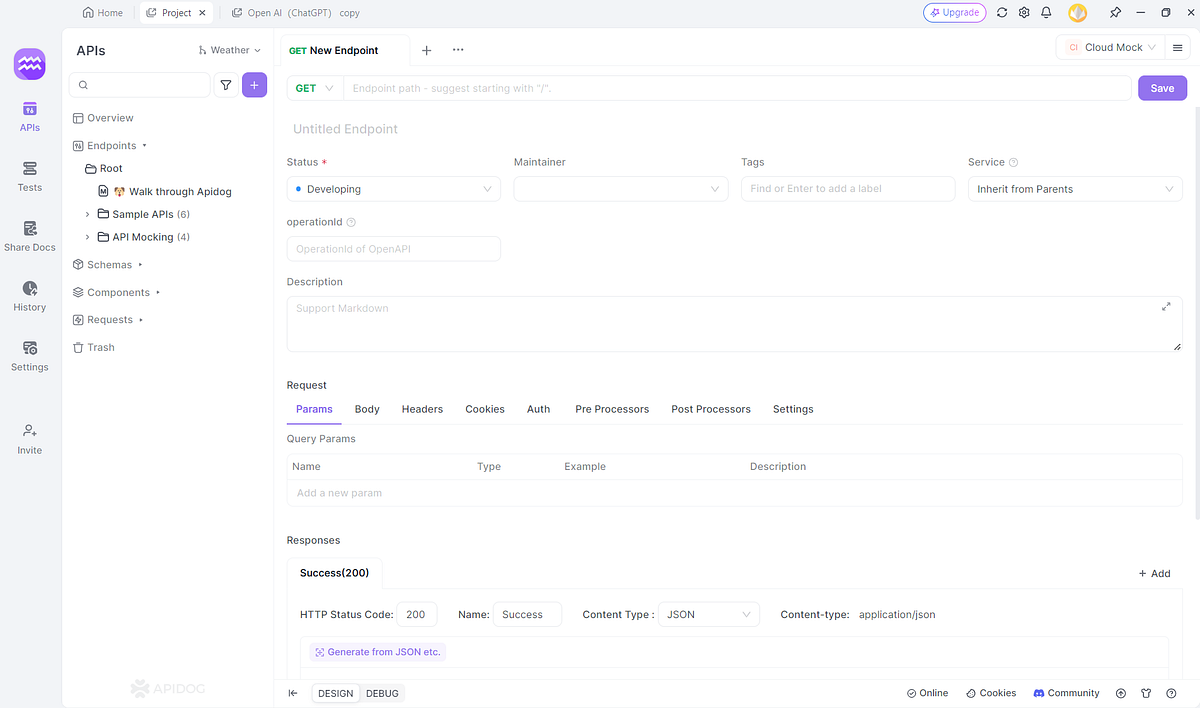Open the History panel
The image size is (1200, 708).
coord(29,296)
